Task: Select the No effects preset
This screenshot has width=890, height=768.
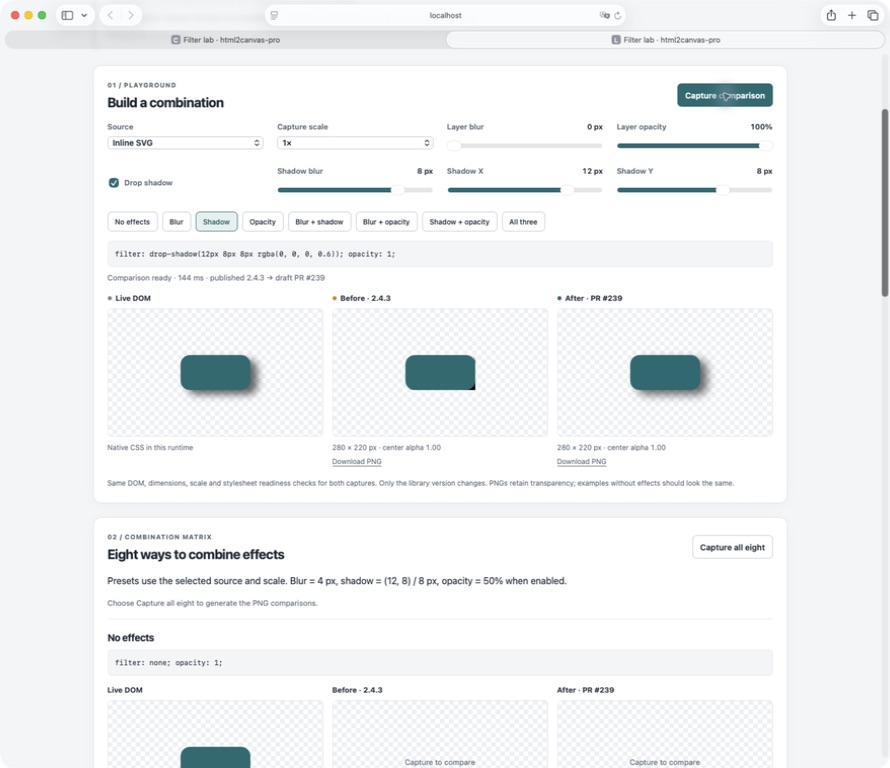Action: tap(132, 222)
